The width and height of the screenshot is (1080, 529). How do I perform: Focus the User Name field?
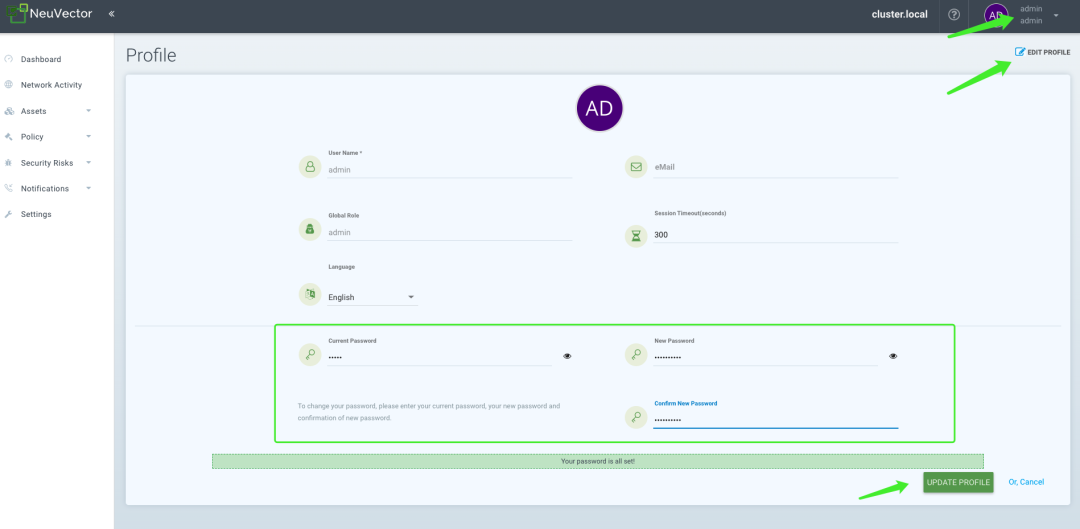[450, 169]
